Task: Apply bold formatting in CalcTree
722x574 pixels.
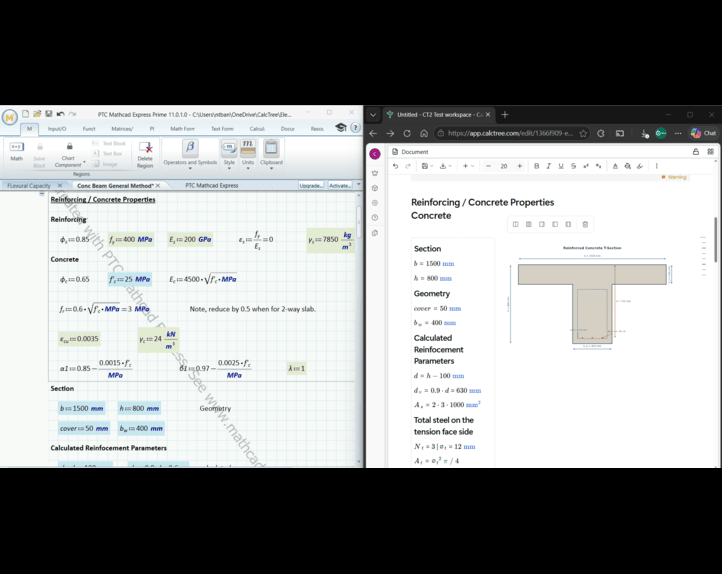Action: coord(536,166)
